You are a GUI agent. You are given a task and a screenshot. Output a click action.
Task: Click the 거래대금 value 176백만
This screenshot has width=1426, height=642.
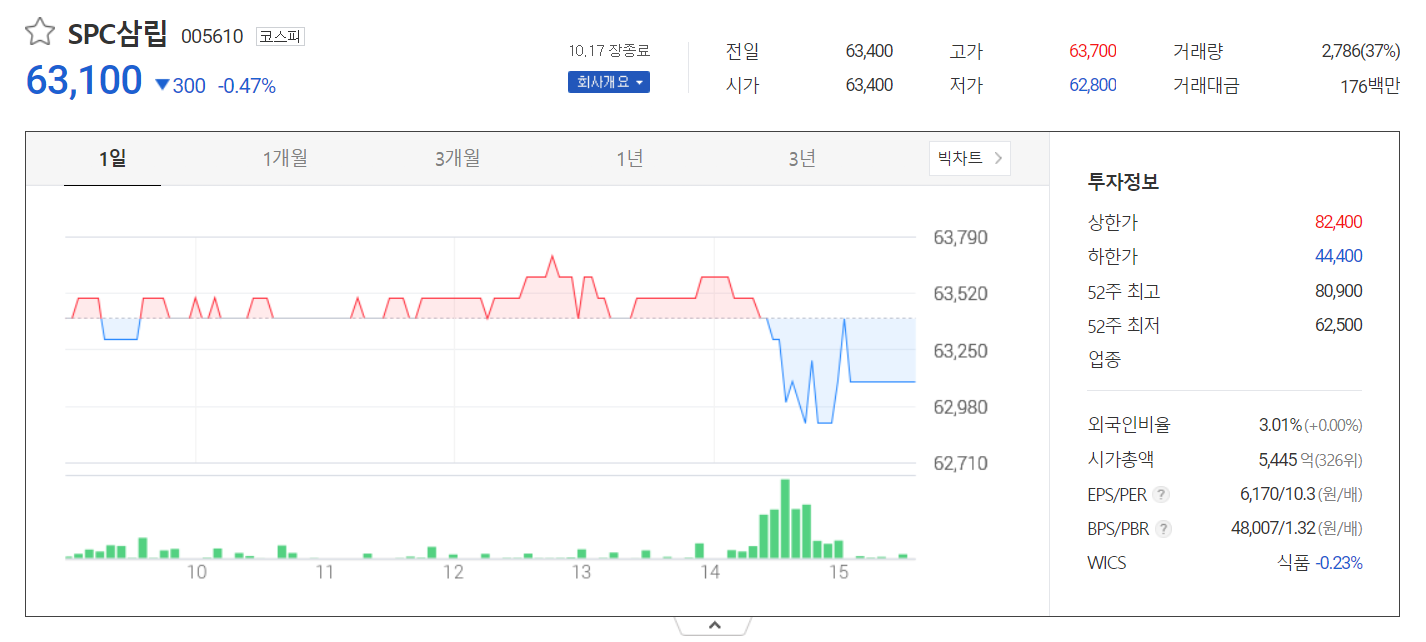pyautogui.click(x=1370, y=86)
